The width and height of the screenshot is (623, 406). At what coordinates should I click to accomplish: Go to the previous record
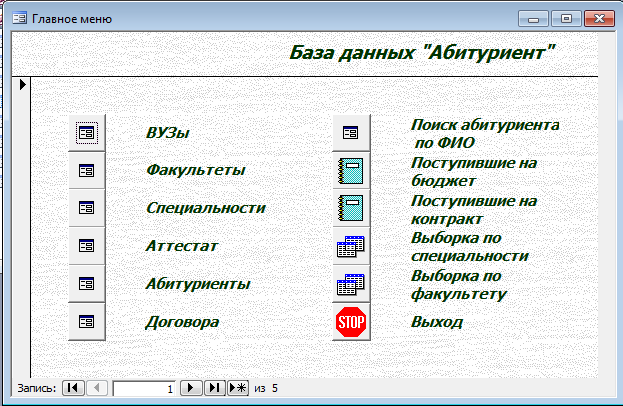pos(96,387)
